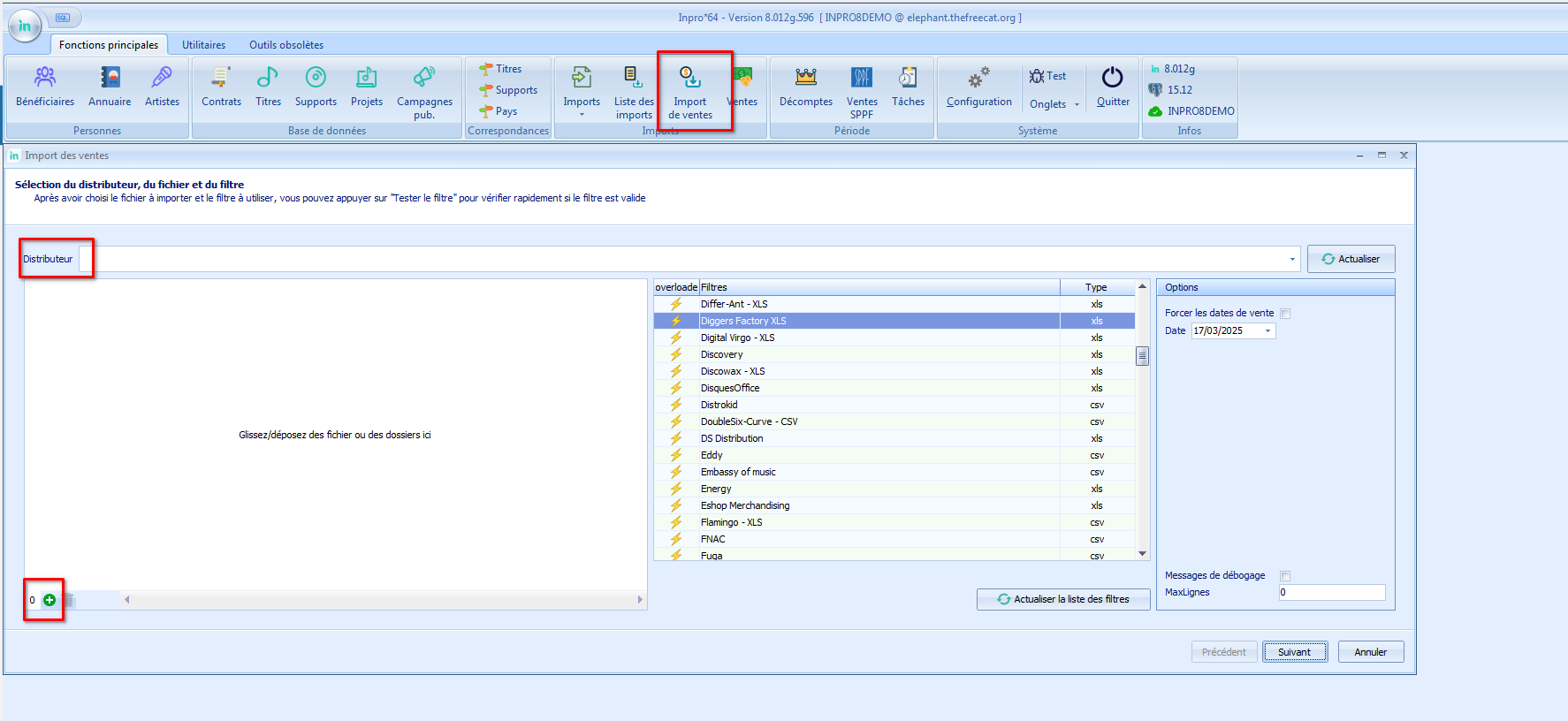Expand the Distributeur dropdown list
This screenshot has height=721, width=1568.
(1291, 260)
